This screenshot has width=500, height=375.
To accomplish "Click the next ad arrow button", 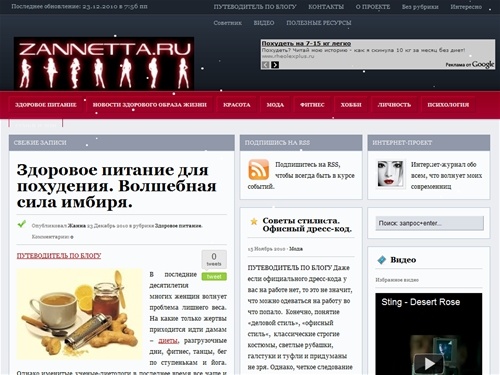I will (x=275, y=65).
